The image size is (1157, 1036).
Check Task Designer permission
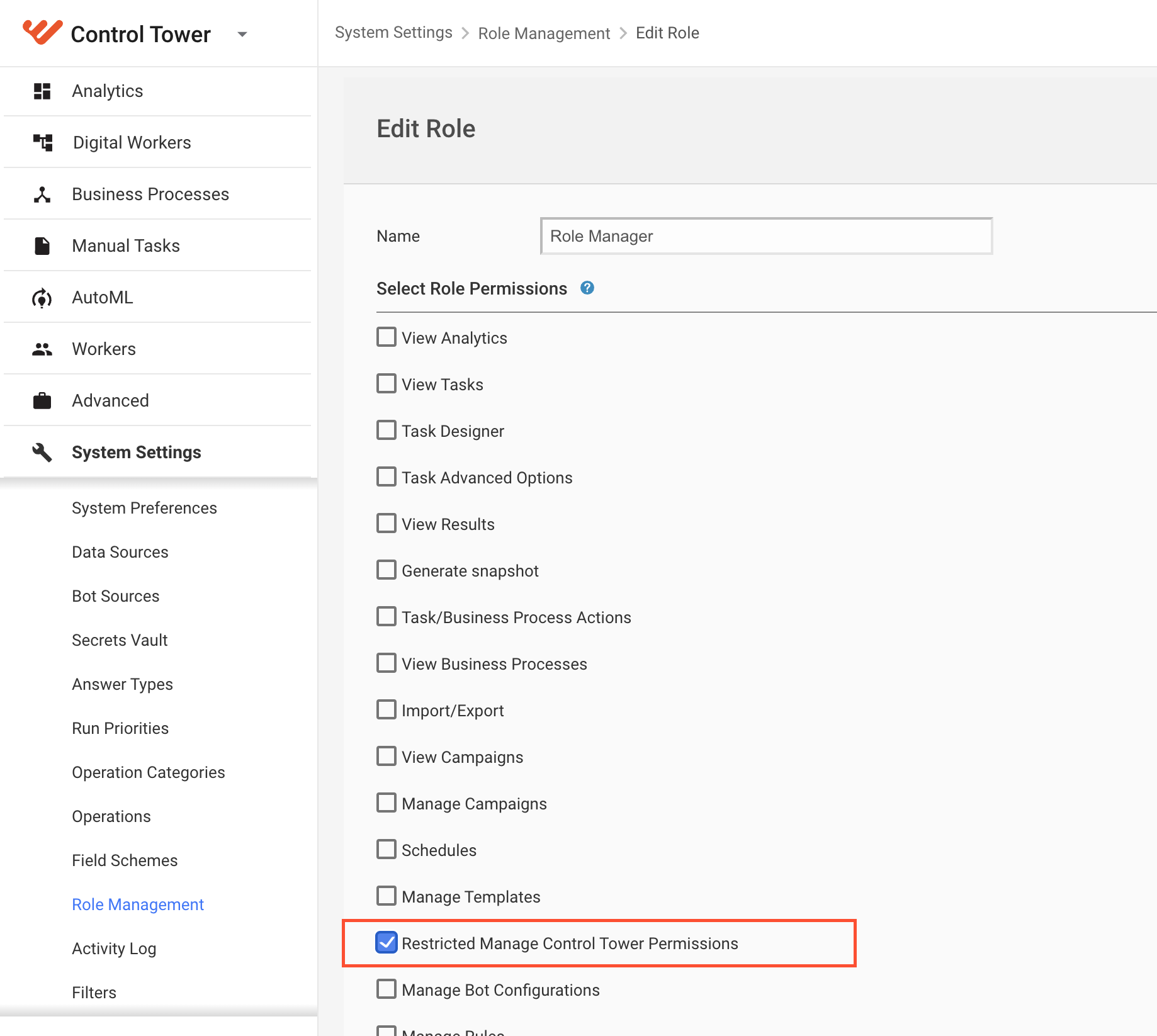coord(387,430)
